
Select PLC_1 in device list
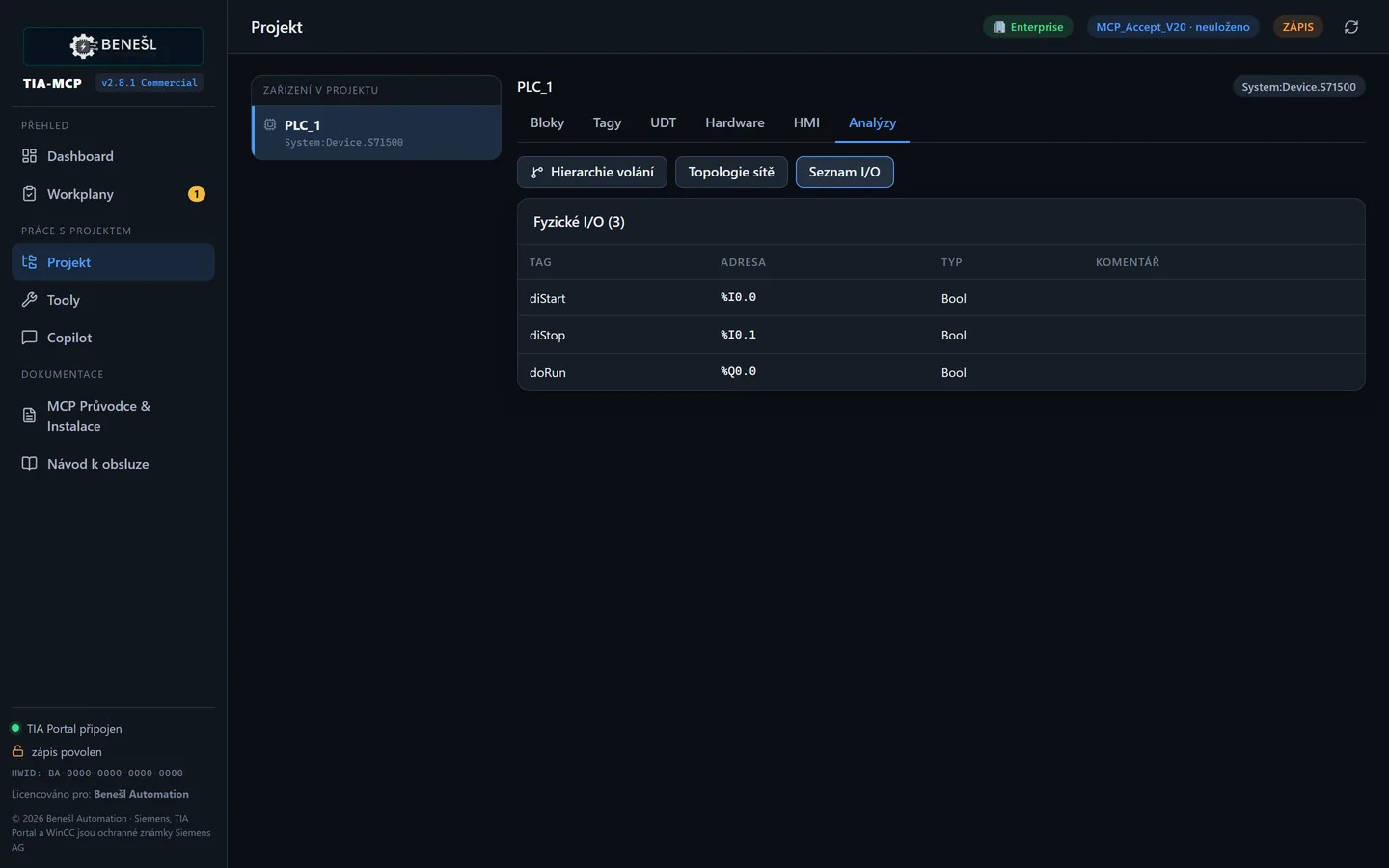pyautogui.click(x=376, y=132)
